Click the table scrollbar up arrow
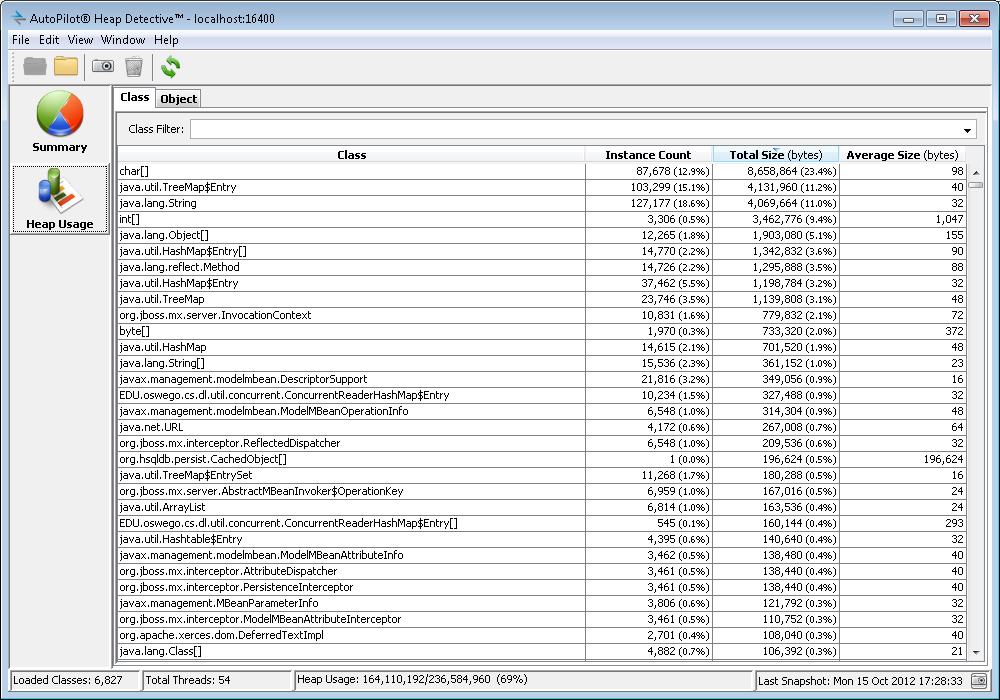This screenshot has width=1000, height=700. [976, 172]
